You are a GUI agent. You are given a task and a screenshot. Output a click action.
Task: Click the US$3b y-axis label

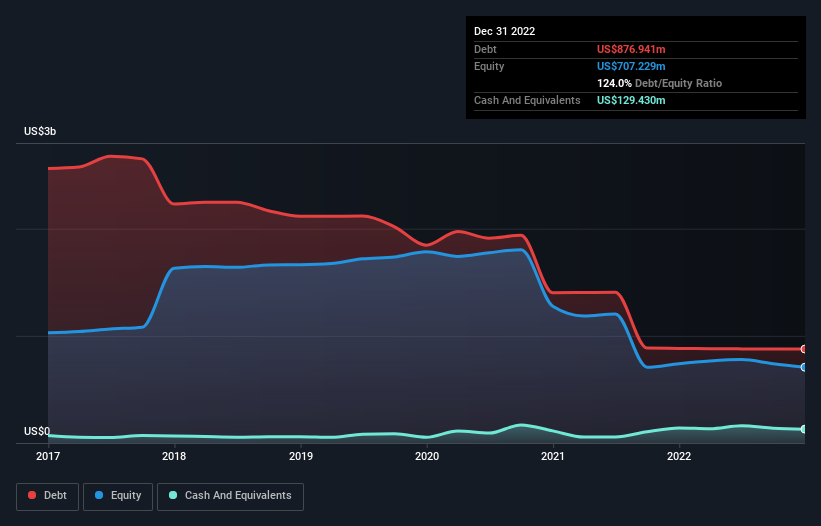tap(40, 131)
